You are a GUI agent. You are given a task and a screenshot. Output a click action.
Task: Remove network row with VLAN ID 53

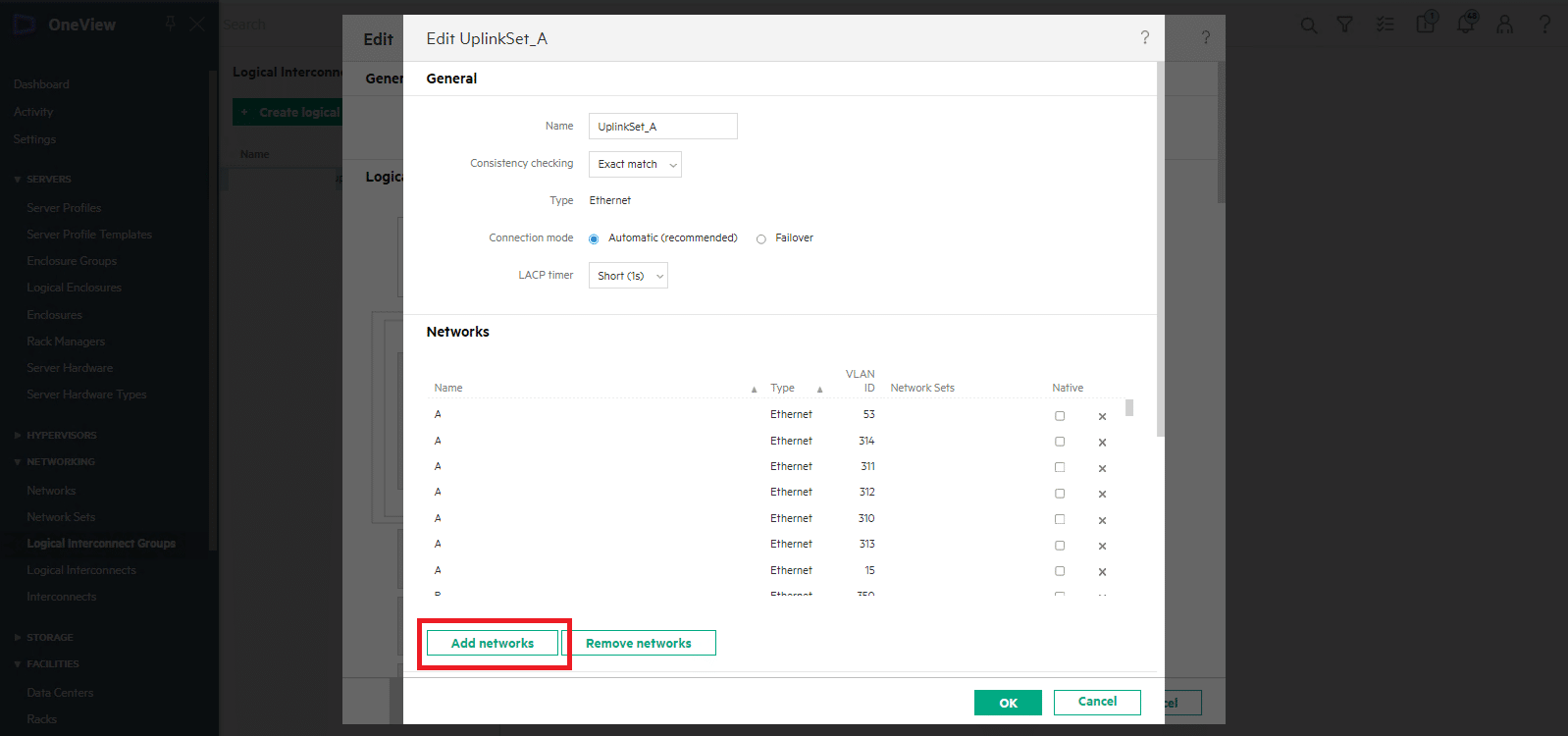tap(1102, 416)
